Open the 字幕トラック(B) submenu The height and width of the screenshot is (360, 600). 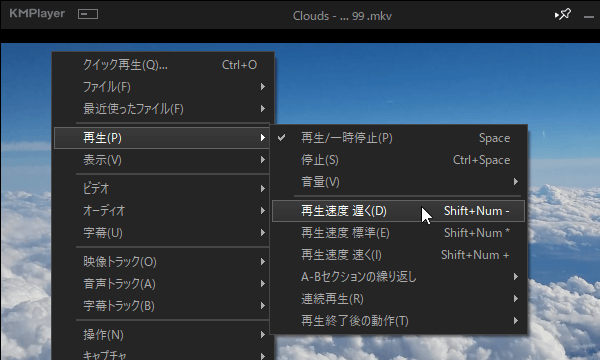162,306
